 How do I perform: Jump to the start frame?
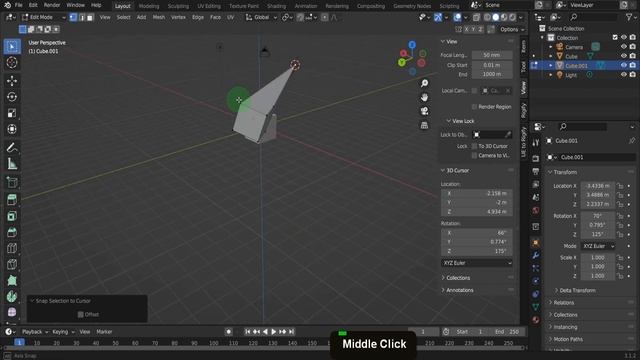[x=247, y=332]
